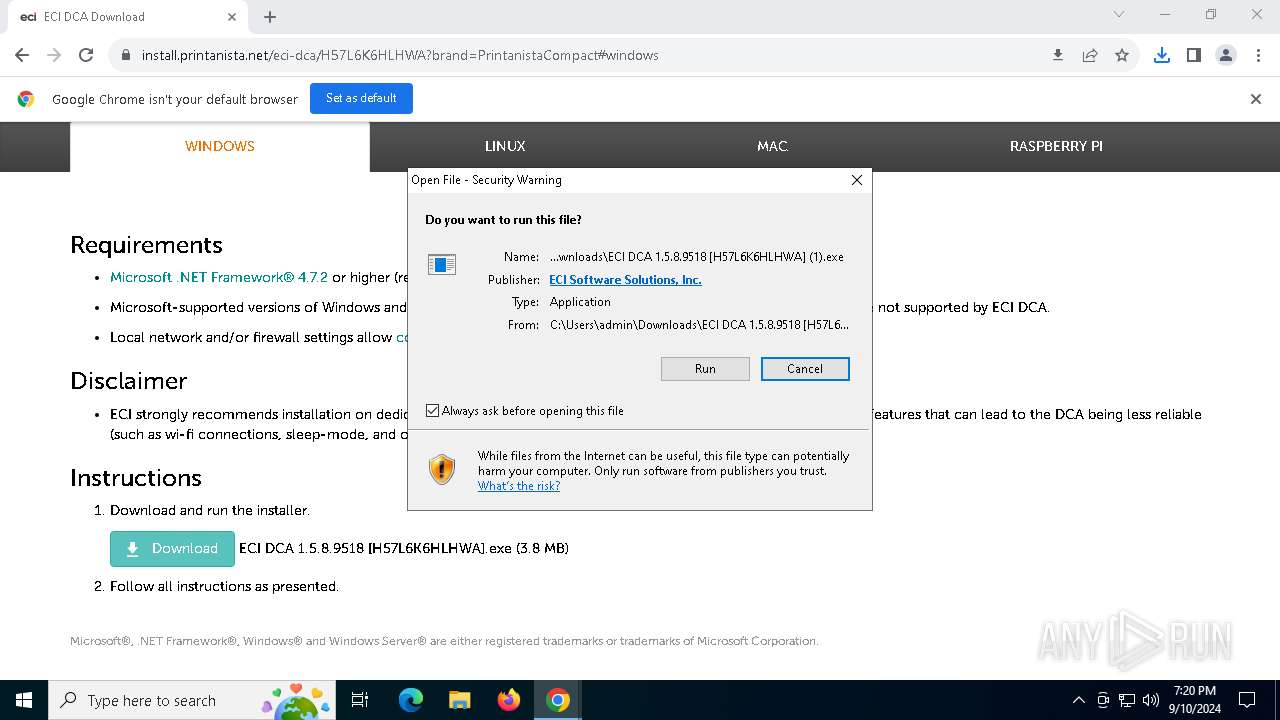Open Microsoft .NET Framework 4.7.2 link
This screenshot has width=1280, height=720.
click(x=219, y=277)
